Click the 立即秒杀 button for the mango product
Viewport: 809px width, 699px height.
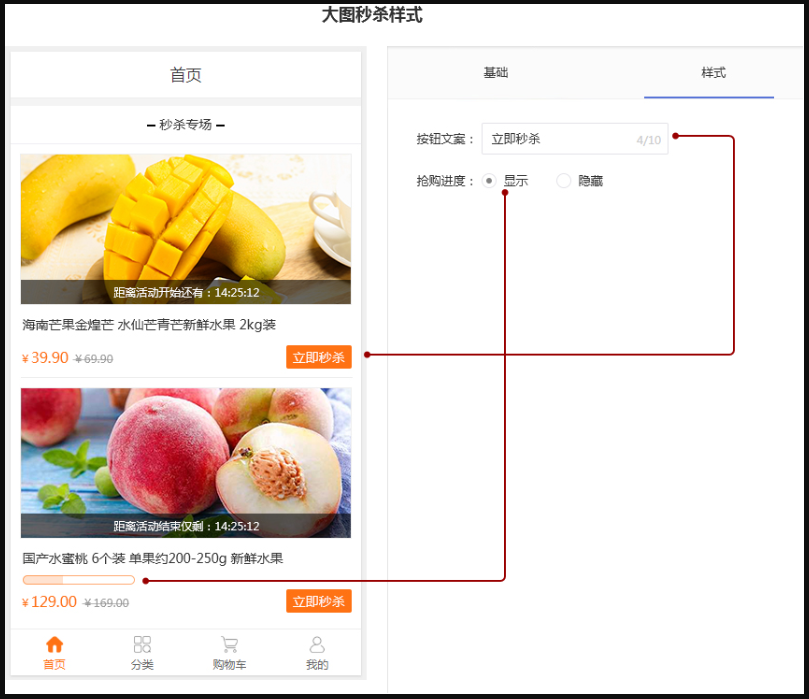point(319,357)
